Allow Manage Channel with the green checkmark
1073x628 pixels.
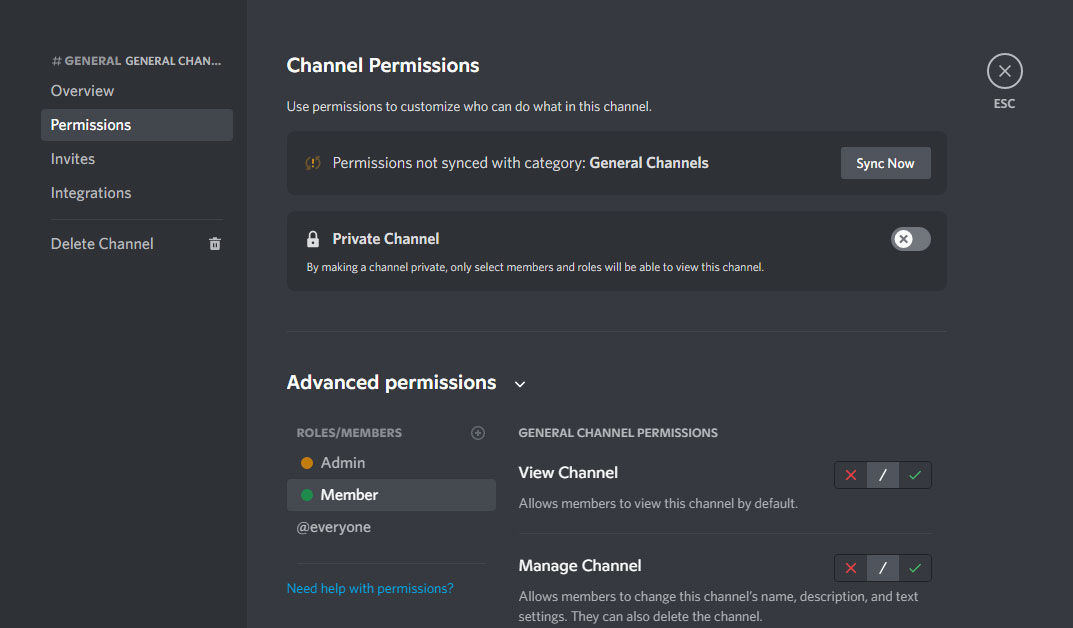(915, 568)
